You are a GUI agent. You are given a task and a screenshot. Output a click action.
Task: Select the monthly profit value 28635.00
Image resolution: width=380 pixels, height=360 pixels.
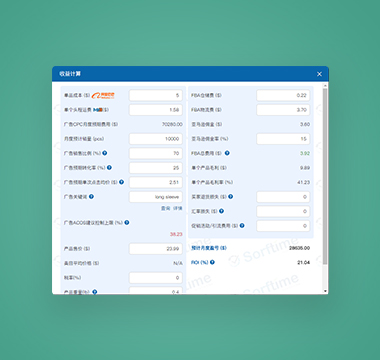[300, 248]
